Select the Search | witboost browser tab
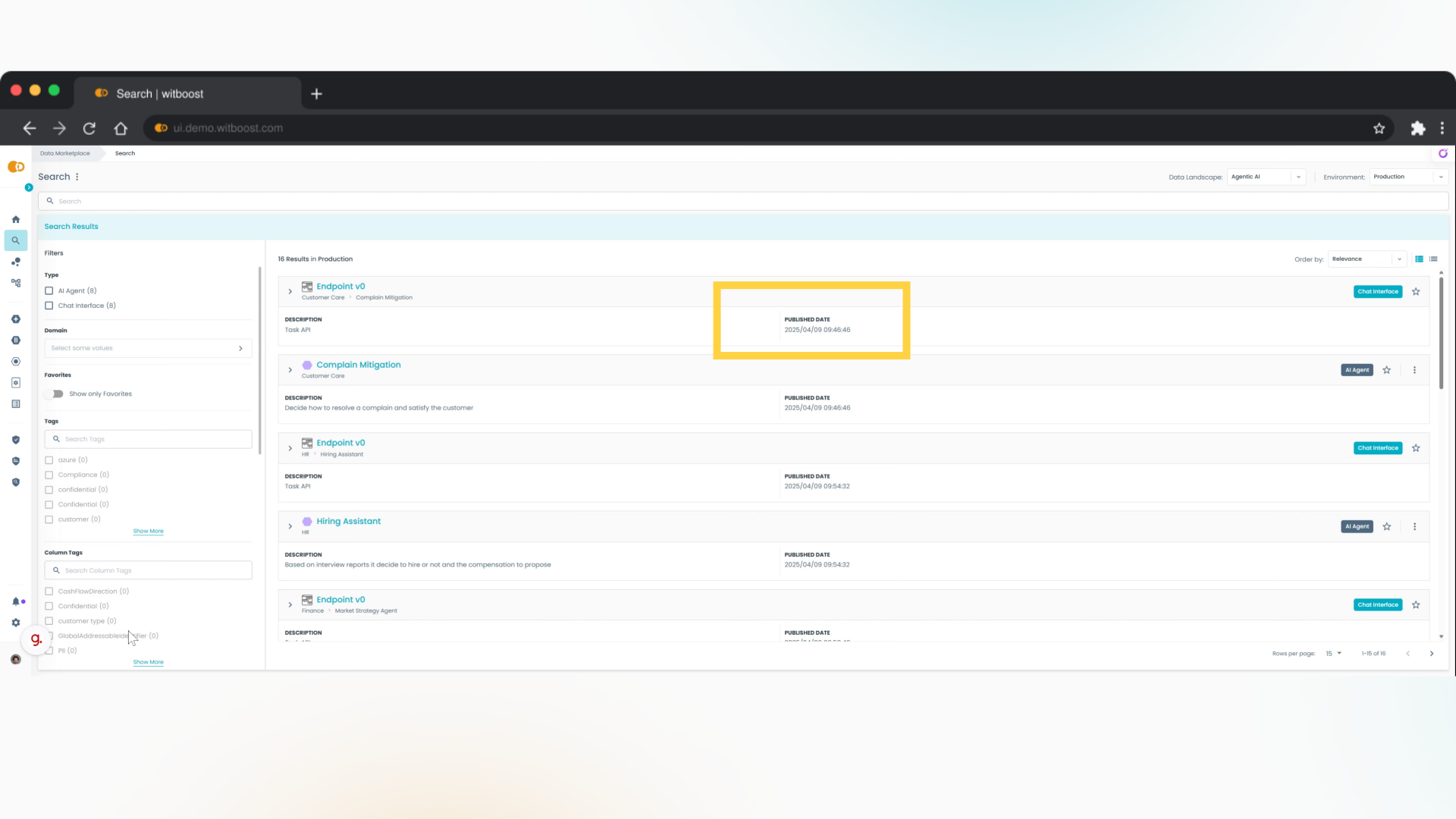The height and width of the screenshot is (819, 1456). 187,93
